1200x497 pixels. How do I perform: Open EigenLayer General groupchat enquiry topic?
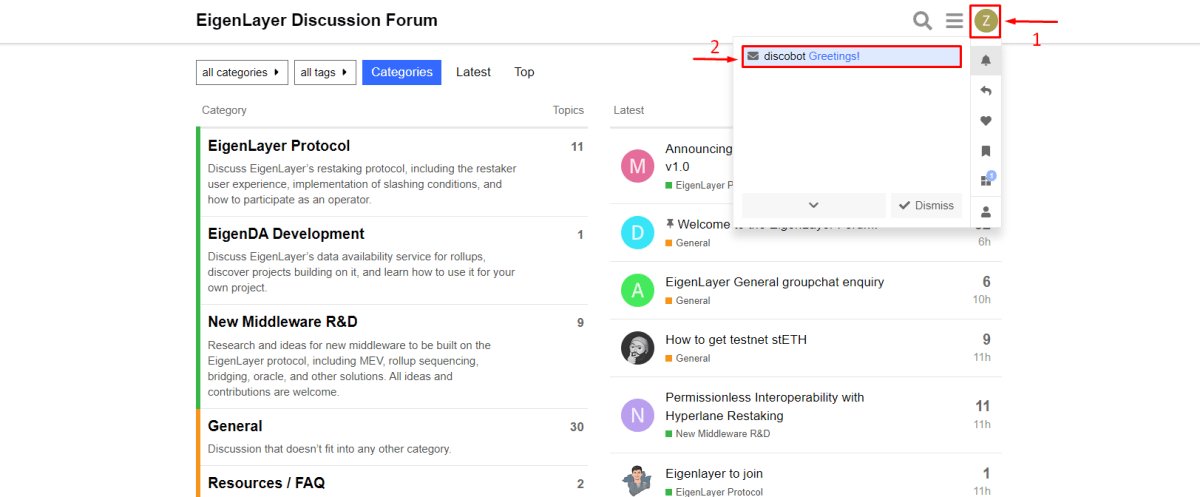click(775, 282)
